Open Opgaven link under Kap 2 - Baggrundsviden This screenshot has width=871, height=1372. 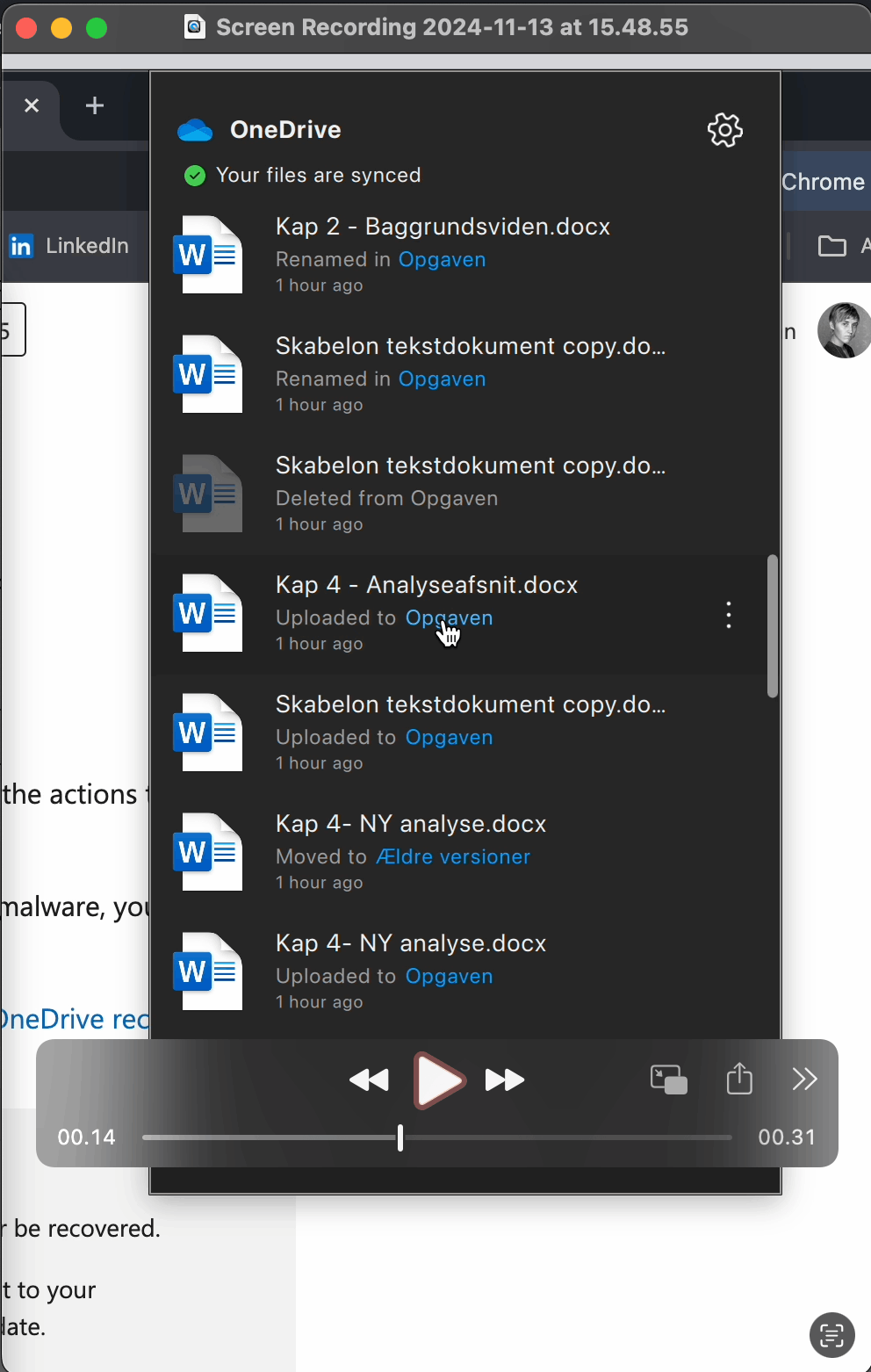click(x=443, y=260)
